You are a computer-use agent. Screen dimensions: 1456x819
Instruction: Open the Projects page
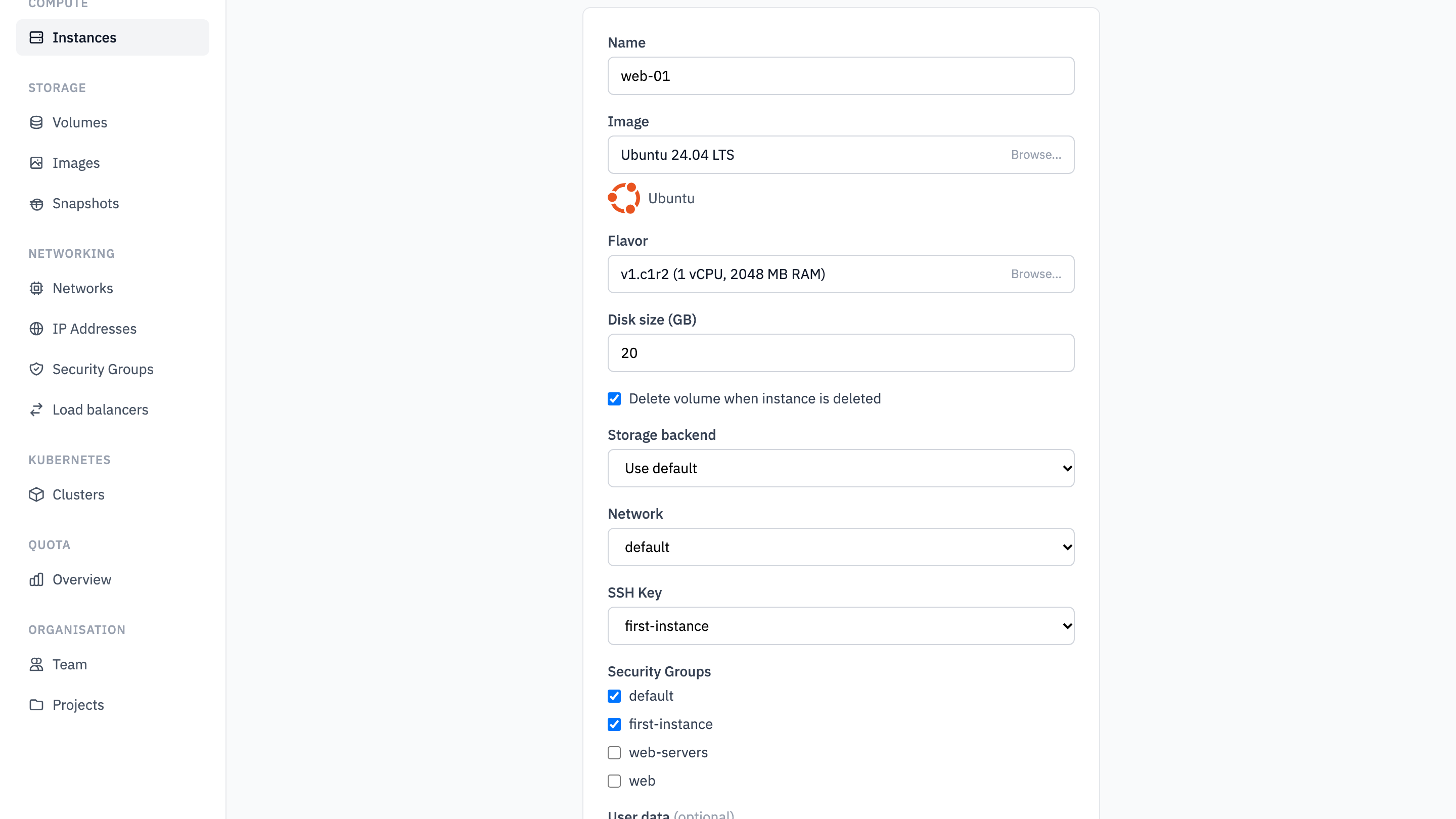point(112,705)
